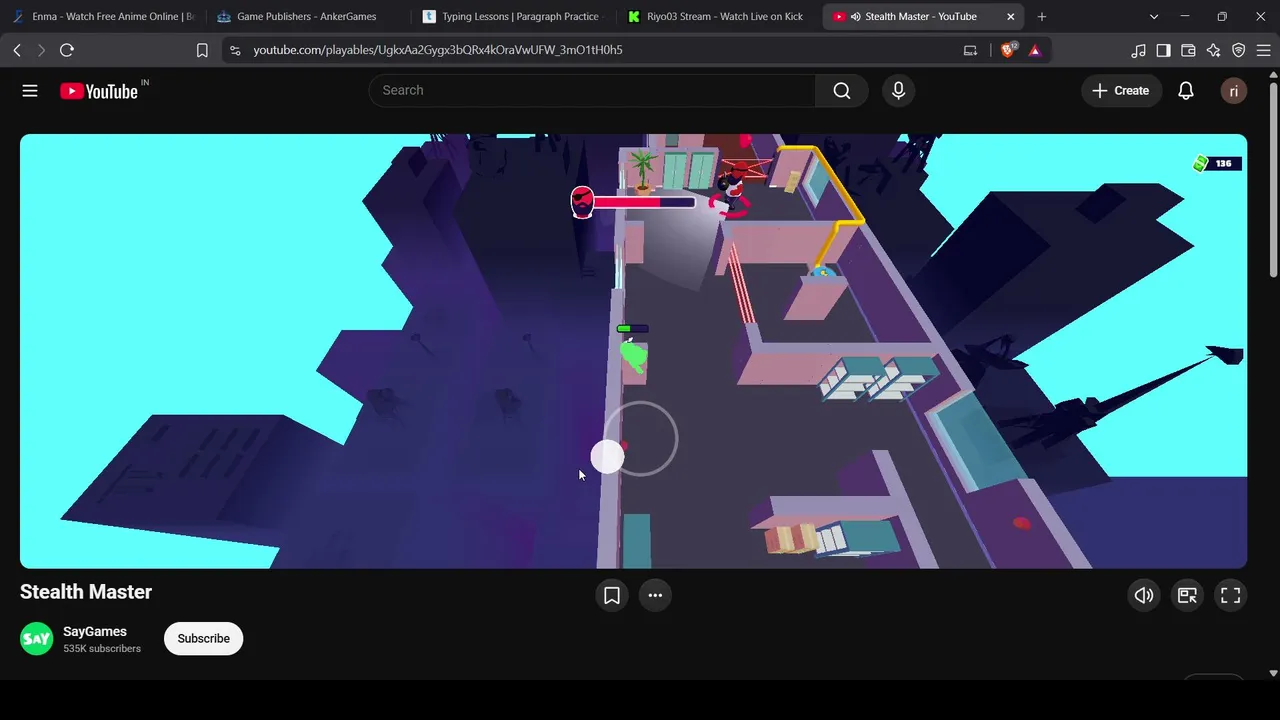Close the Stealth Master YouTube tab
The image size is (1280, 720).
coord(1010,17)
